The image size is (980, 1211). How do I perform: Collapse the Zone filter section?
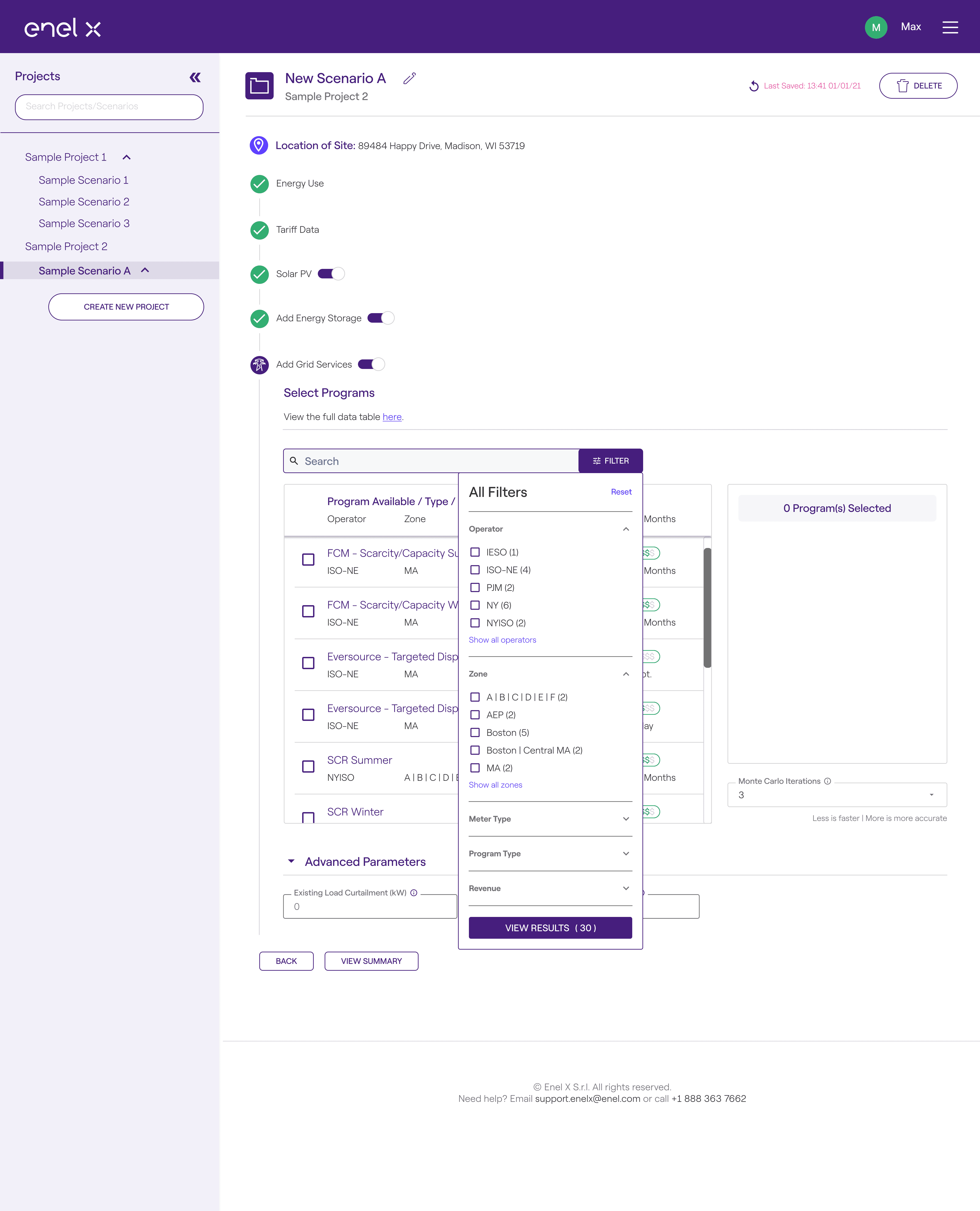pyautogui.click(x=626, y=674)
